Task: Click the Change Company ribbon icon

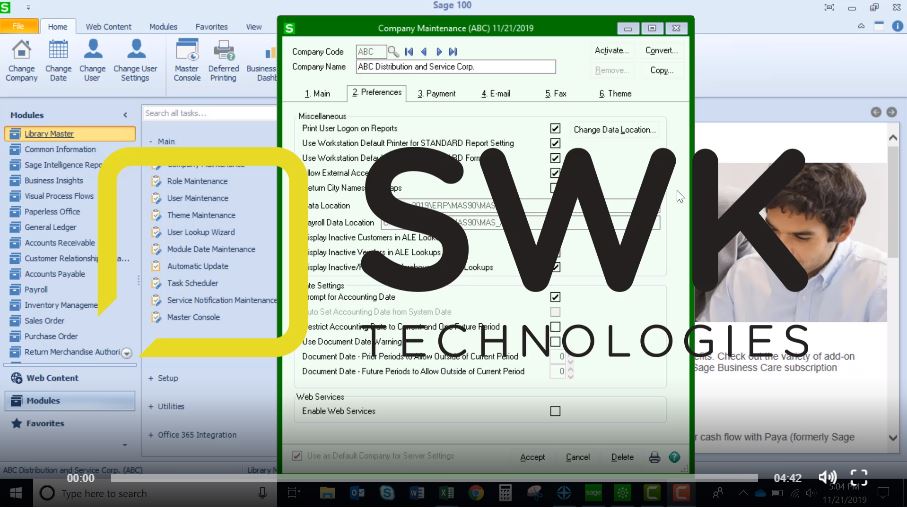Action: (21, 60)
